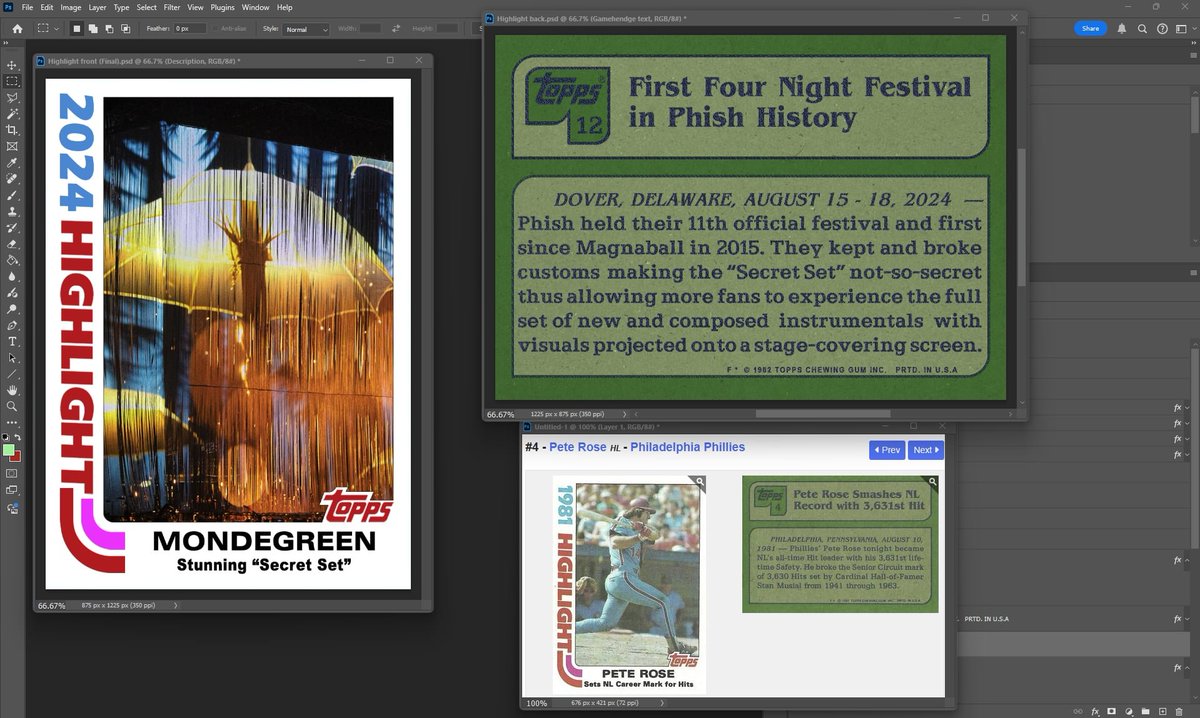This screenshot has height=718, width=1200.
Task: Choose Subtract from Selection mode
Action: point(109,29)
